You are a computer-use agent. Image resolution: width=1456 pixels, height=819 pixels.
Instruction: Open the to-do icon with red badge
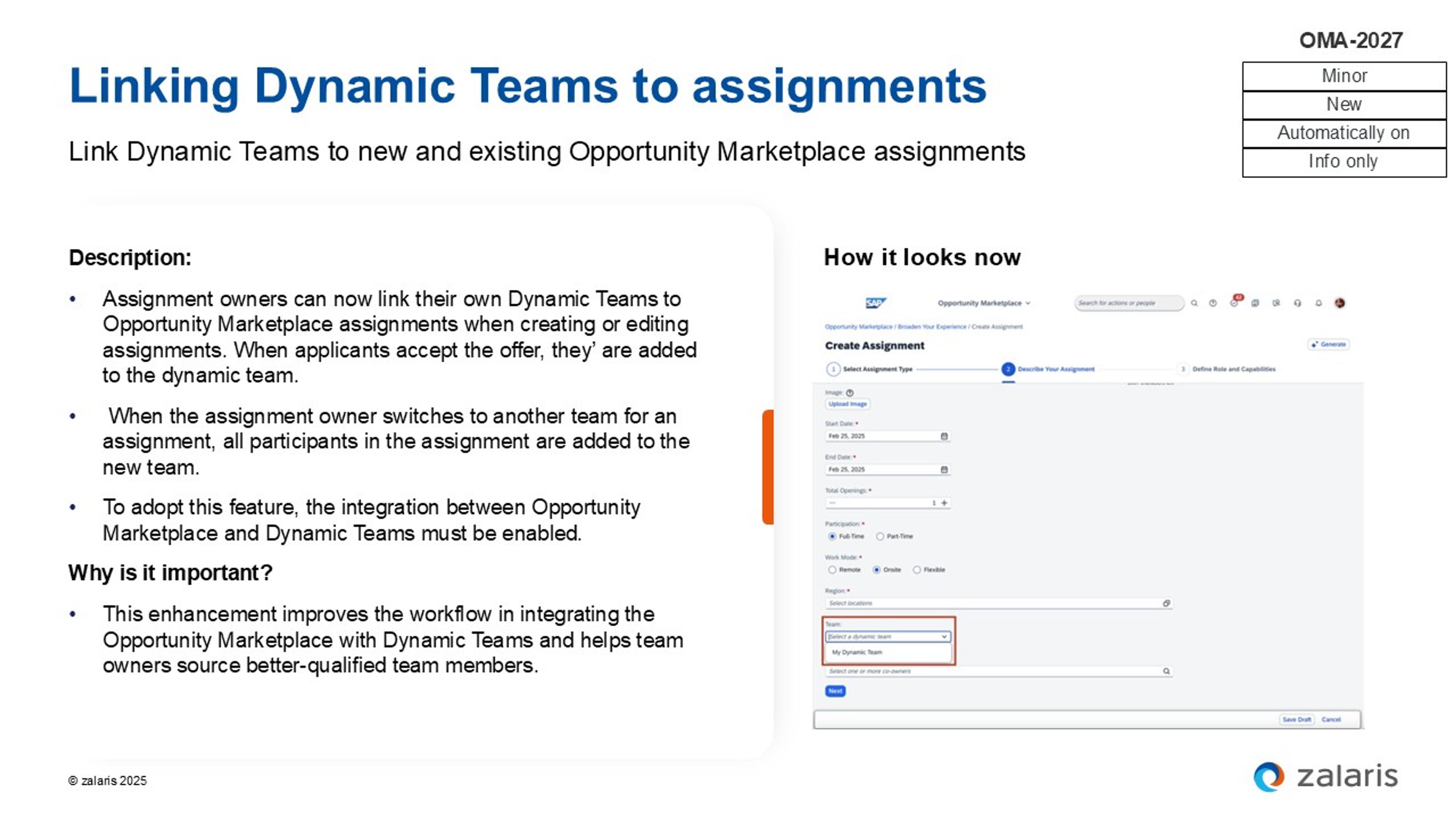1234,303
